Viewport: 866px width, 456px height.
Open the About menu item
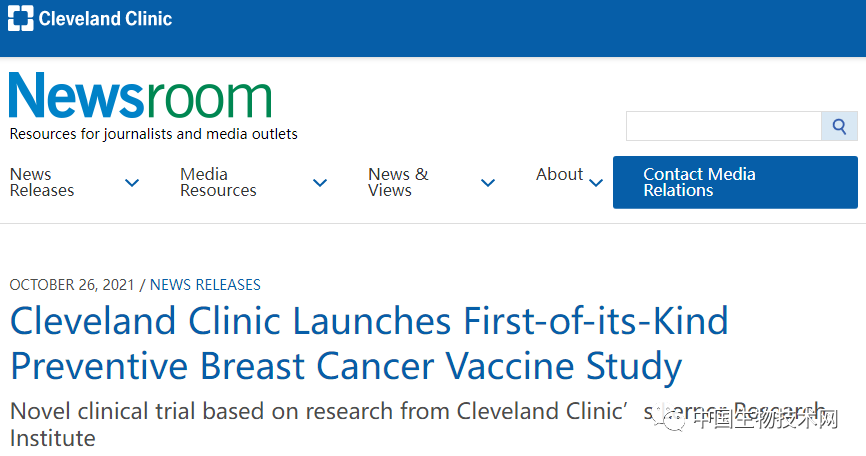point(559,175)
